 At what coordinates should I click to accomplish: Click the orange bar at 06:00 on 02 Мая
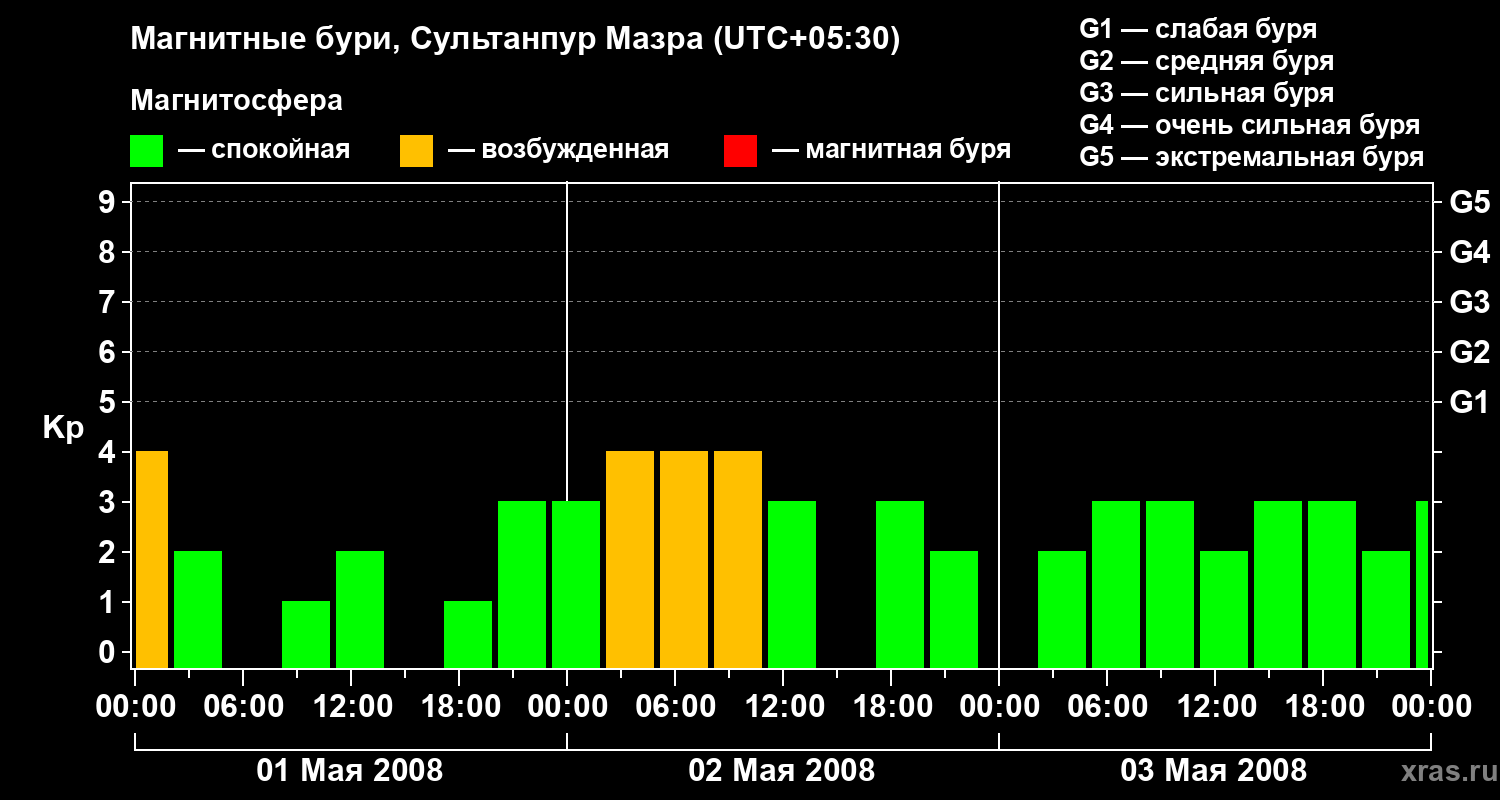click(x=684, y=559)
